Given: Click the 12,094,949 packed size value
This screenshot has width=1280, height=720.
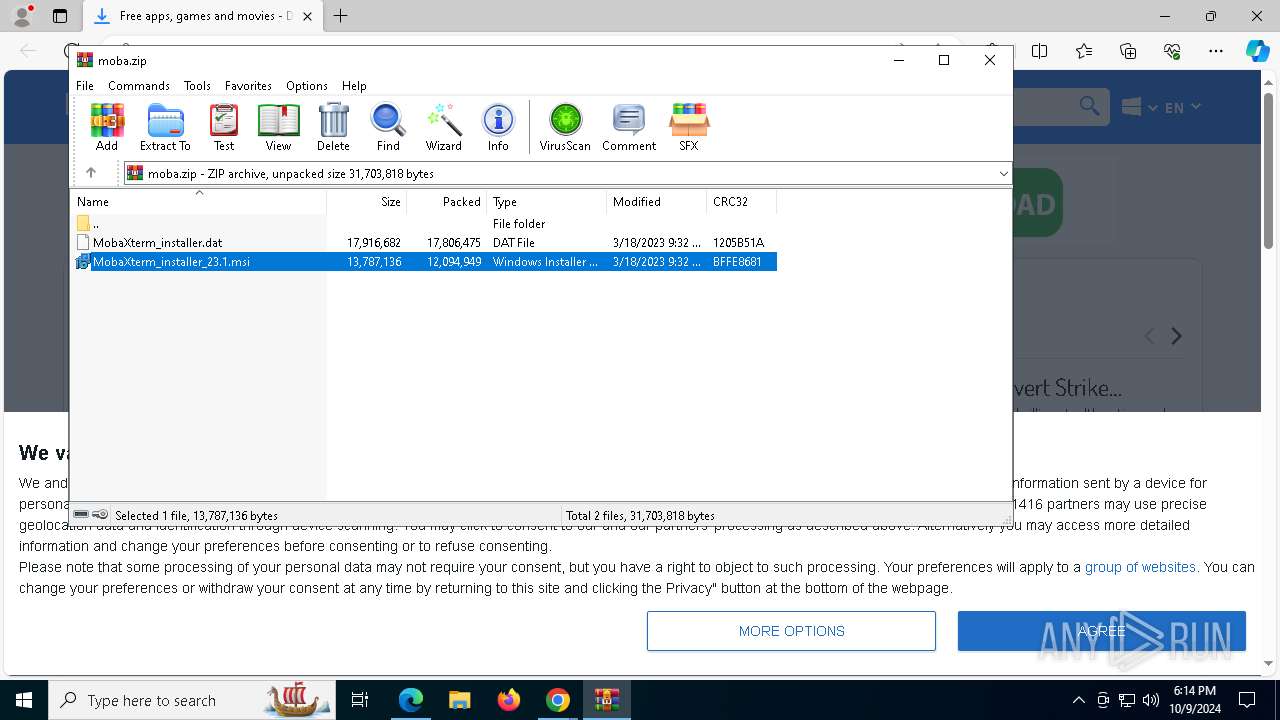Looking at the screenshot, I should pyautogui.click(x=454, y=262).
